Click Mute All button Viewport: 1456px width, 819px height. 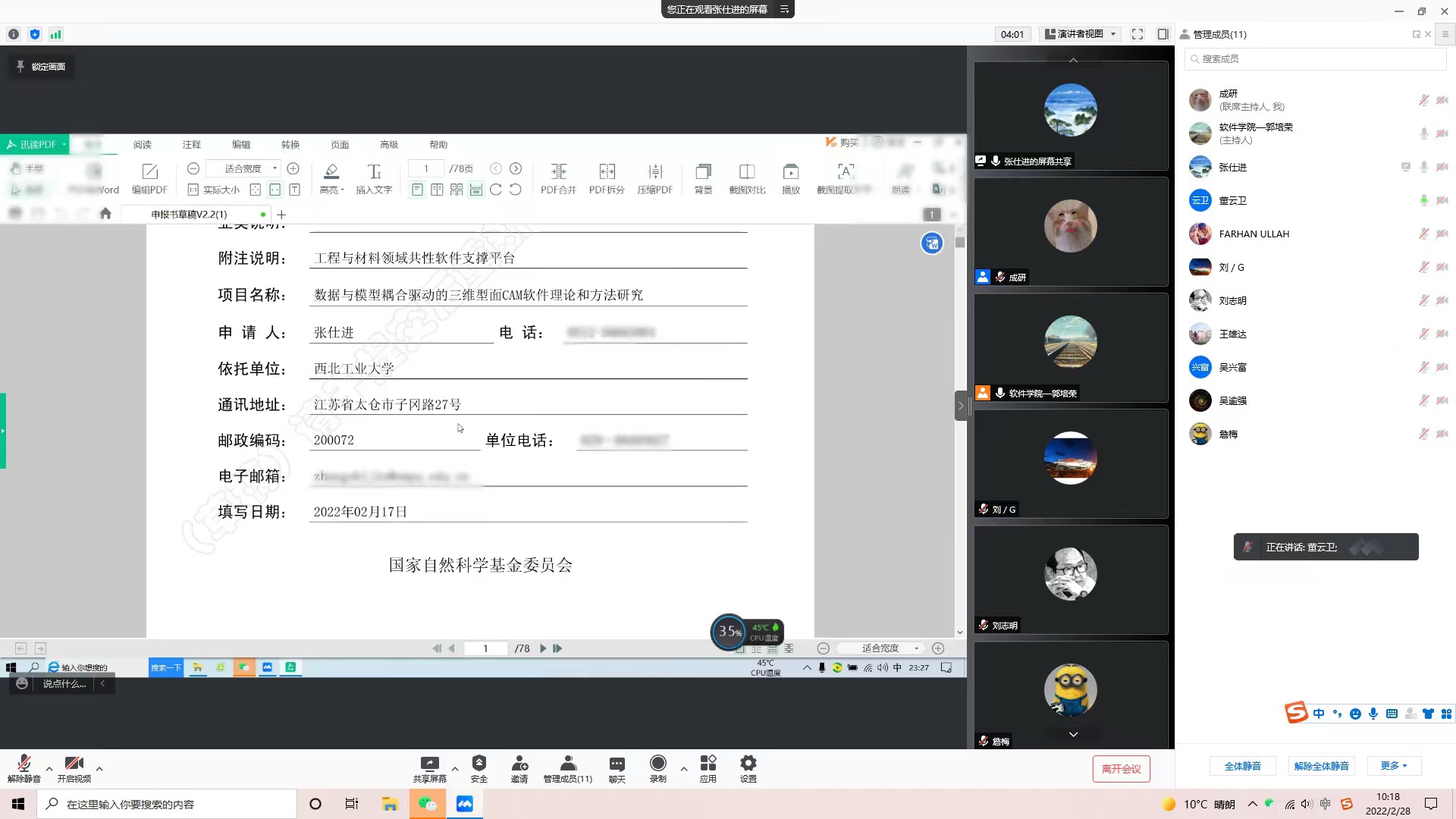click(x=1242, y=766)
